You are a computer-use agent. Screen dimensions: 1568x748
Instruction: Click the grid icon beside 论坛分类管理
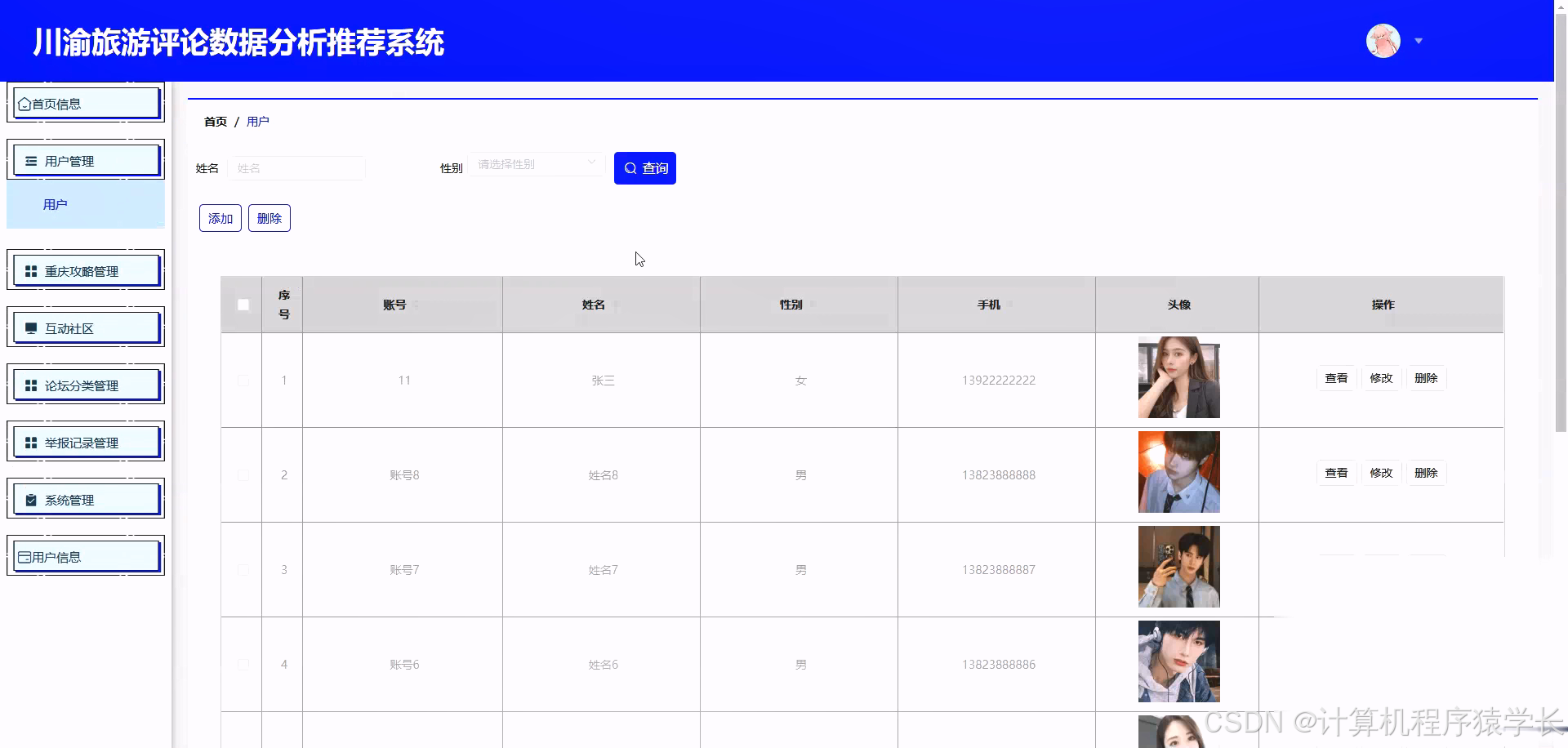(31, 385)
